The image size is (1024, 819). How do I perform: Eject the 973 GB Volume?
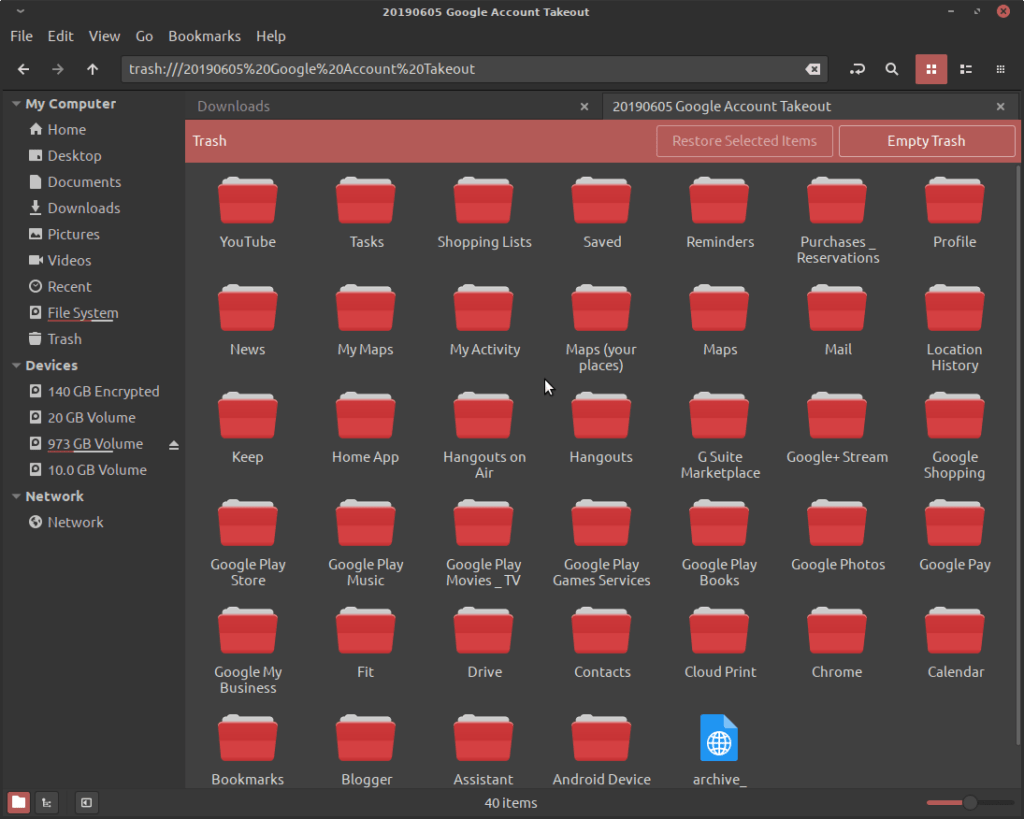click(174, 445)
